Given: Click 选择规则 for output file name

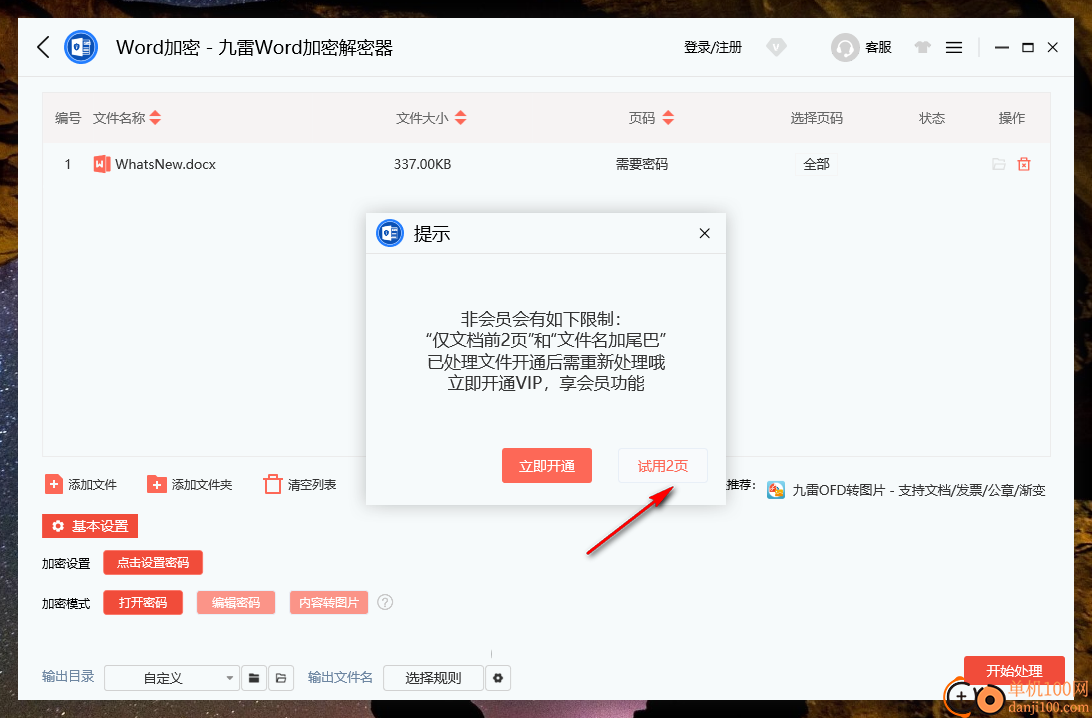Looking at the screenshot, I should click(x=433, y=678).
